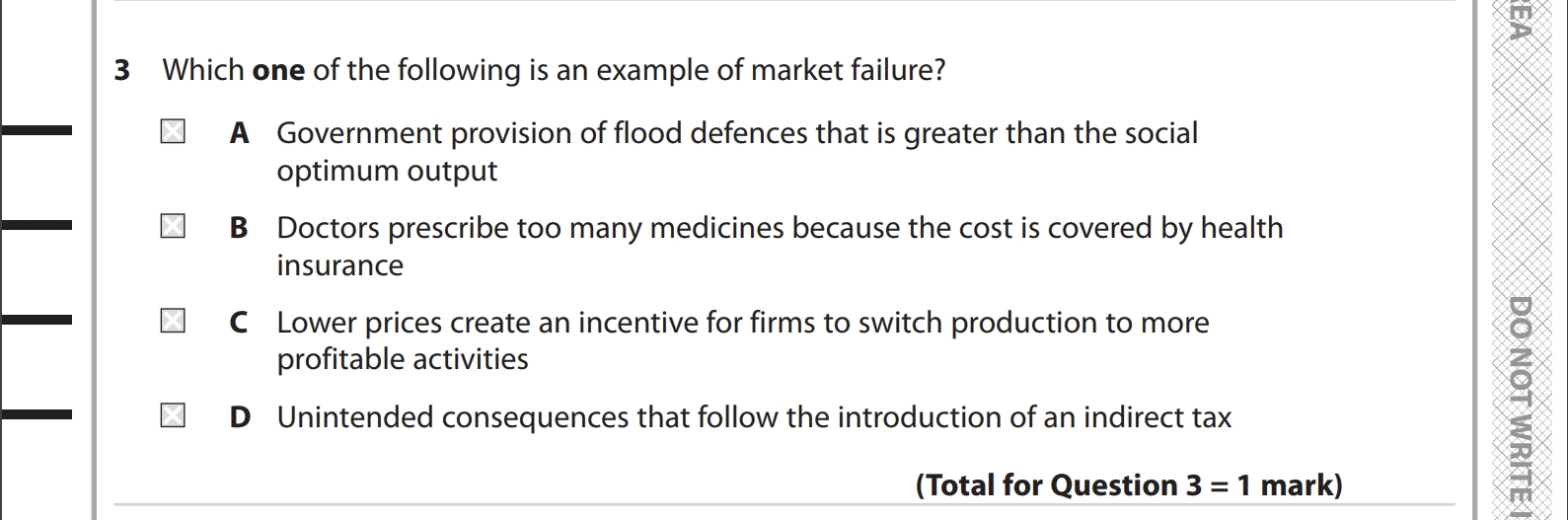Check the box for answer D
This screenshot has width=1568, height=520.
pyautogui.click(x=173, y=416)
